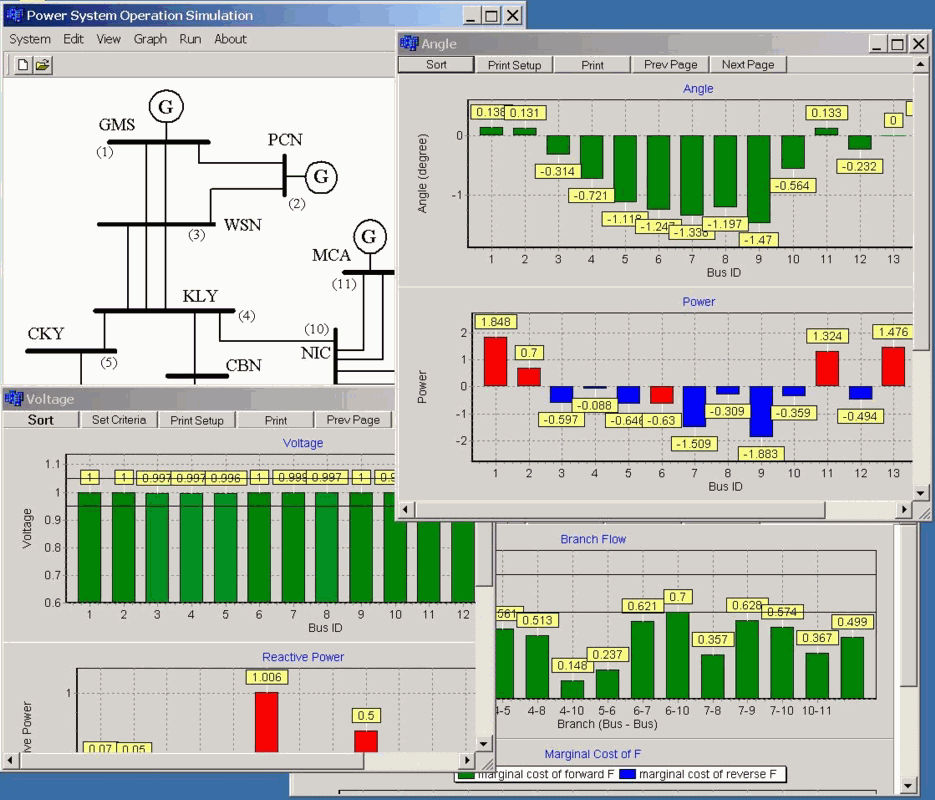Click Voltage window horizontal scrollbar left arrow
The width and height of the screenshot is (935, 800).
click(x=12, y=761)
